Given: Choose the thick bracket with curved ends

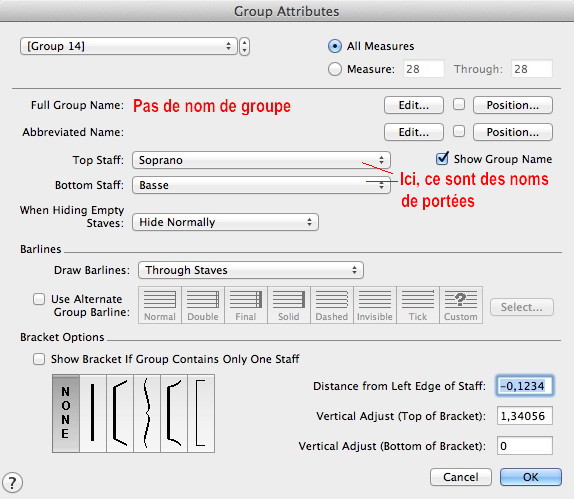Looking at the screenshot, I should 174,413.
